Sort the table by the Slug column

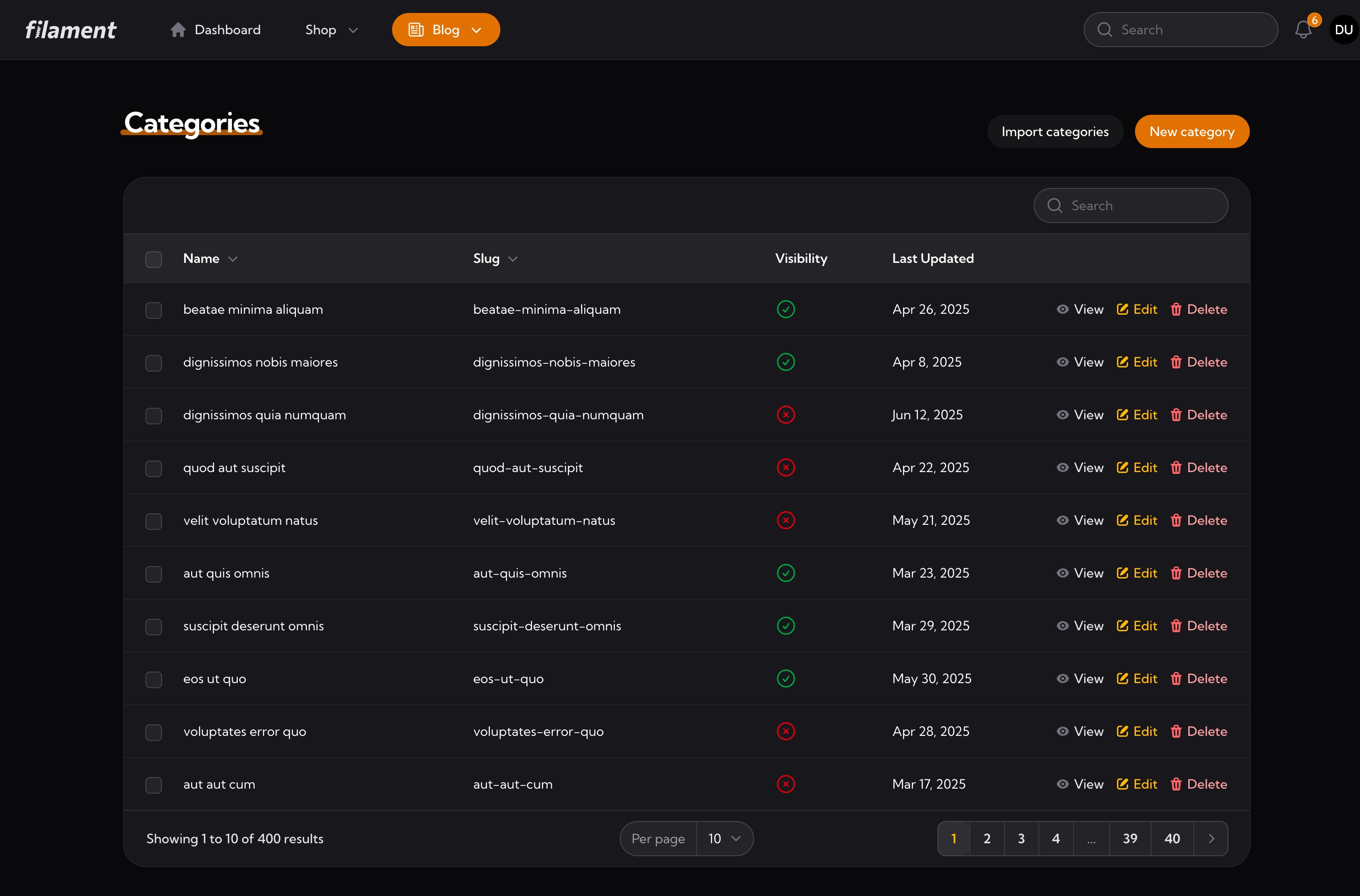point(495,259)
